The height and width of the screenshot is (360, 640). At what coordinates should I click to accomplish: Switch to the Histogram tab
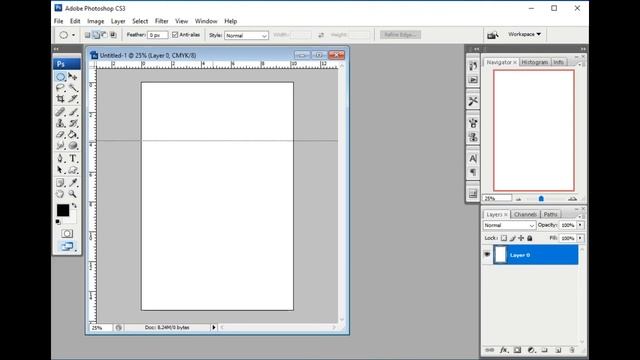(x=534, y=62)
